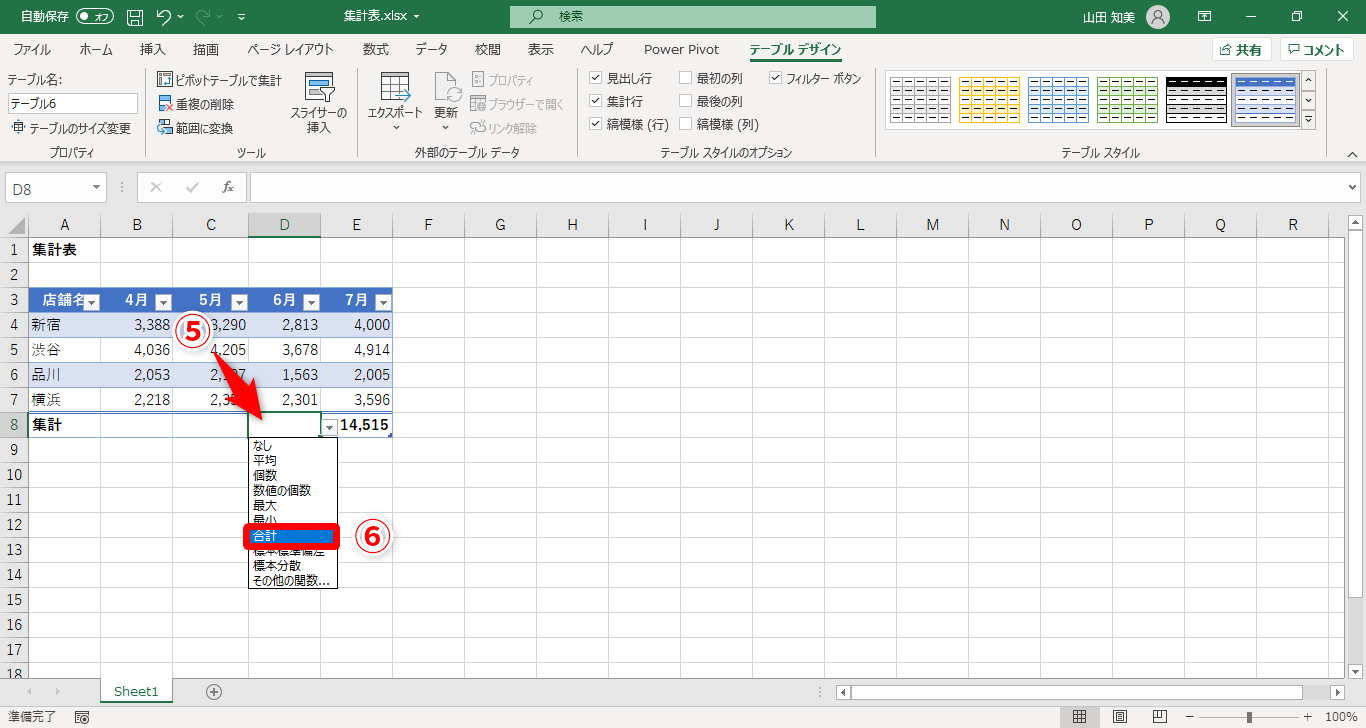
Task: Toggle the AutoSave (自動保存) switch
Action: [x=96, y=17]
